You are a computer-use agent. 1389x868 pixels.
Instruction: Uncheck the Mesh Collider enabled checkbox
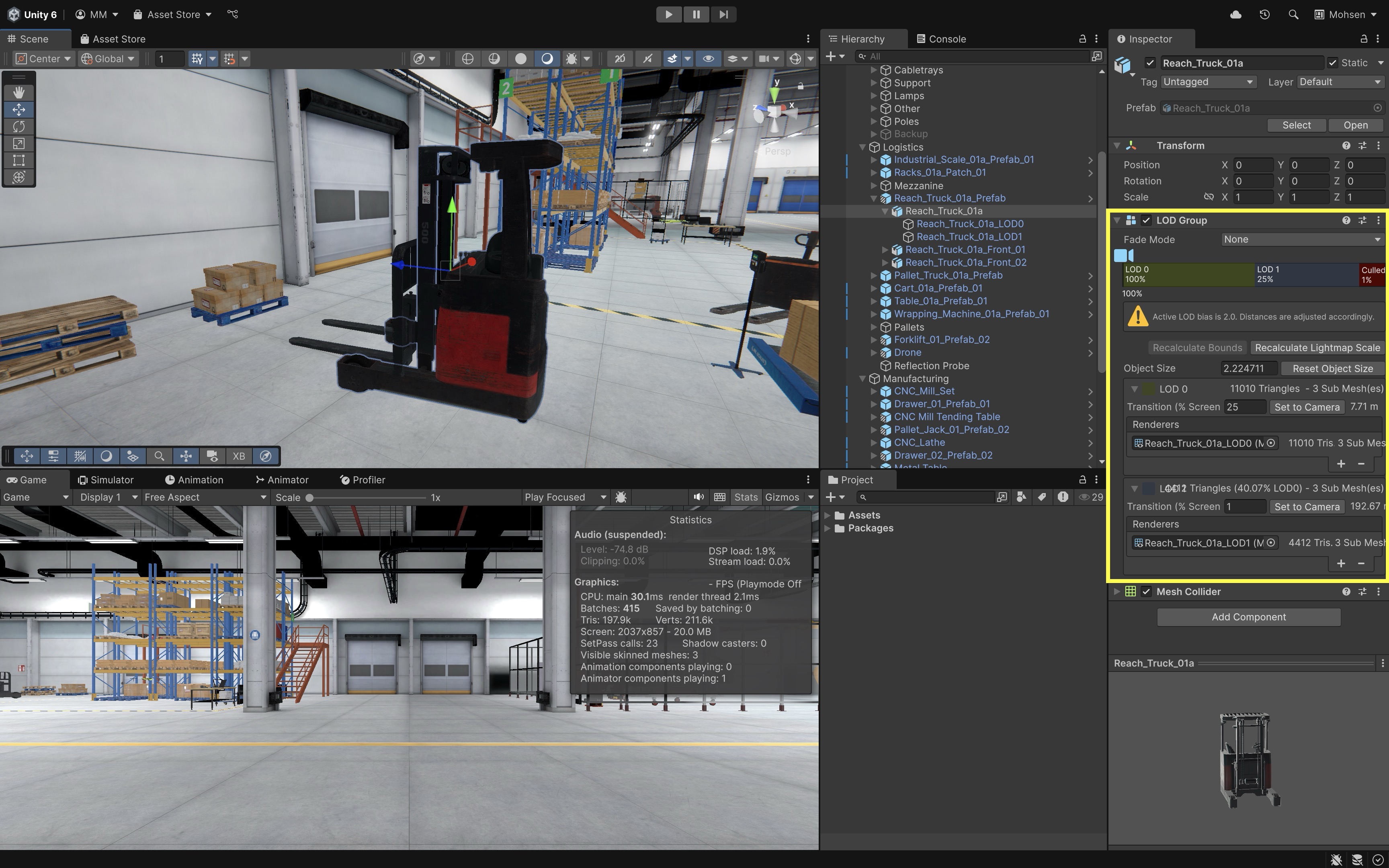click(1146, 592)
